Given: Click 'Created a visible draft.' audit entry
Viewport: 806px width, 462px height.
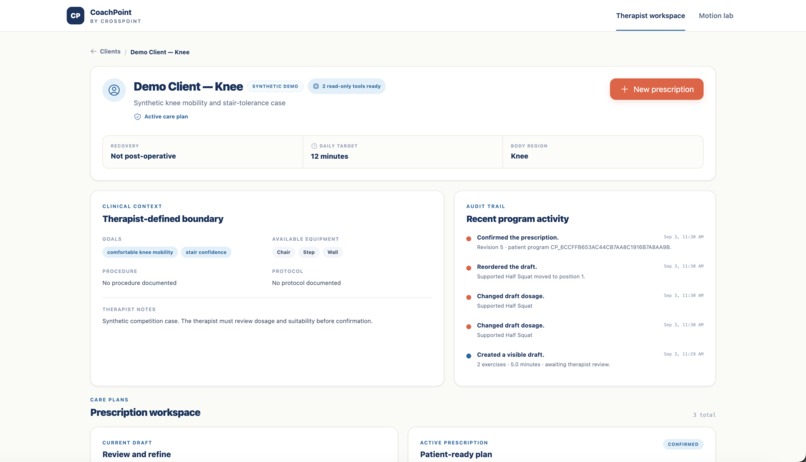Looking at the screenshot, I should coord(510,355).
